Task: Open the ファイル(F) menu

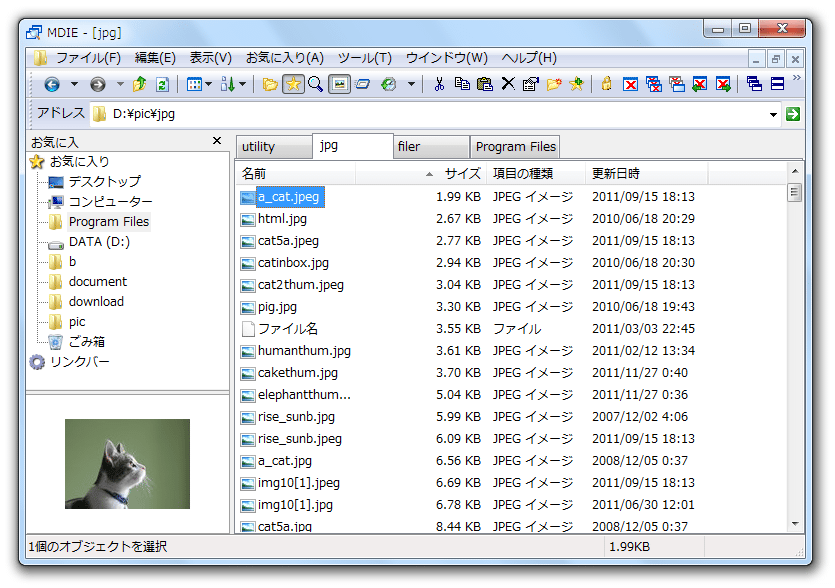Action: click(88, 58)
